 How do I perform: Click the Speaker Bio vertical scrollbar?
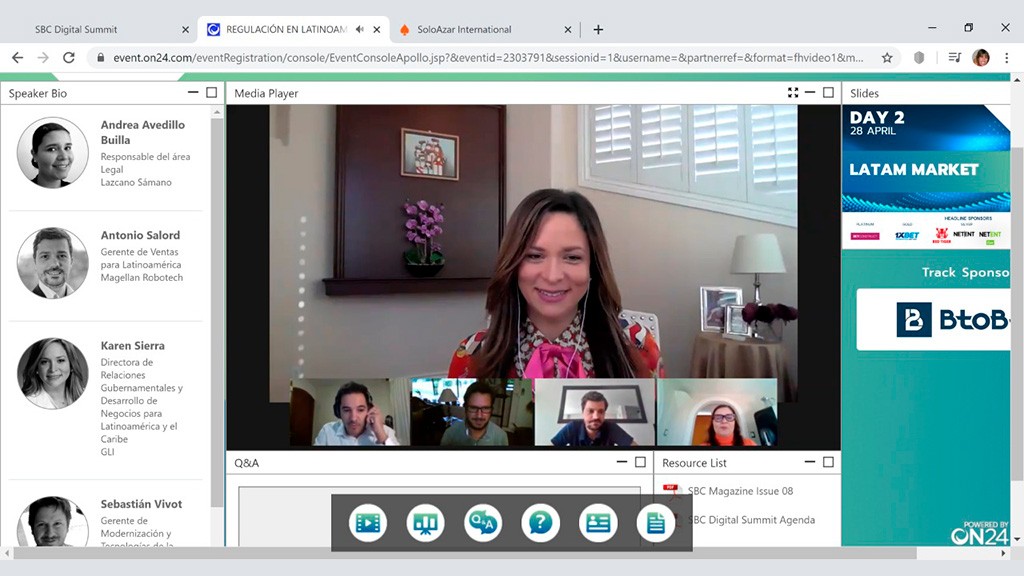tap(217, 300)
